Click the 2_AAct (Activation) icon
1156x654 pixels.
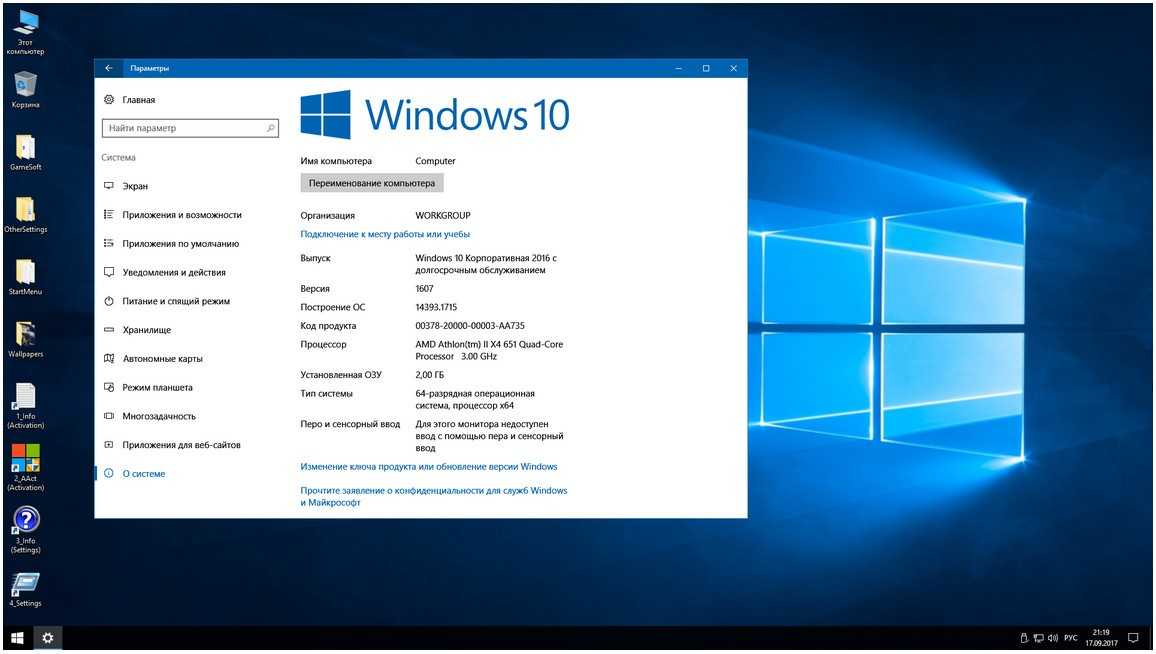click(25, 467)
